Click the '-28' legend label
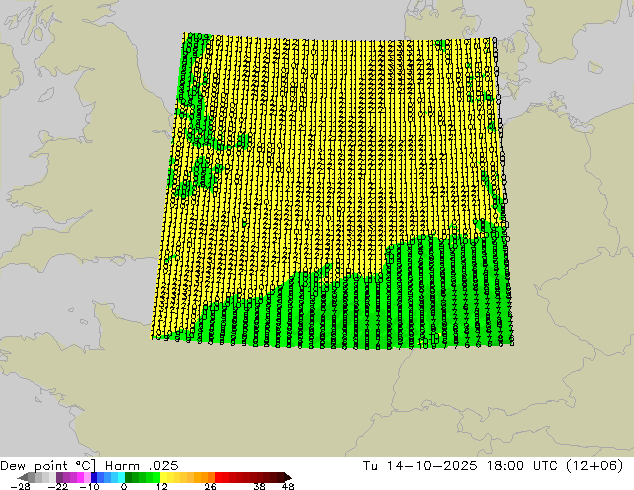The height and width of the screenshot is (490, 634). click(x=20, y=486)
